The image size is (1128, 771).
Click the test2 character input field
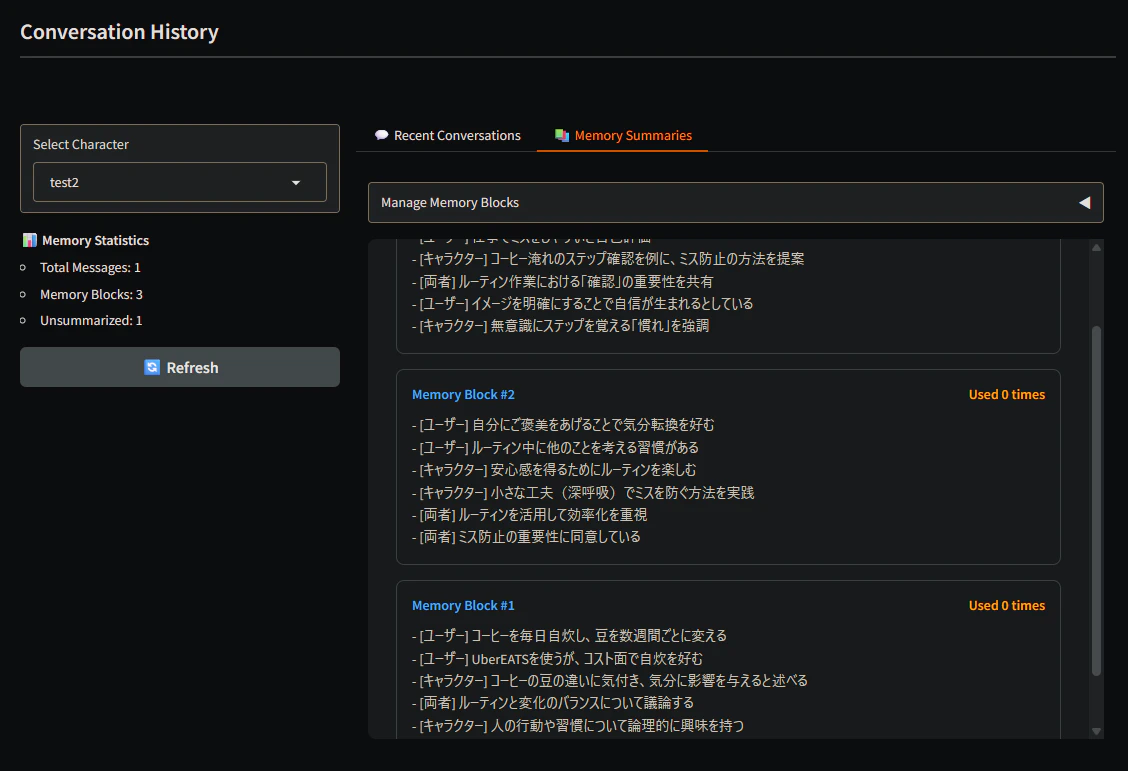(x=180, y=182)
